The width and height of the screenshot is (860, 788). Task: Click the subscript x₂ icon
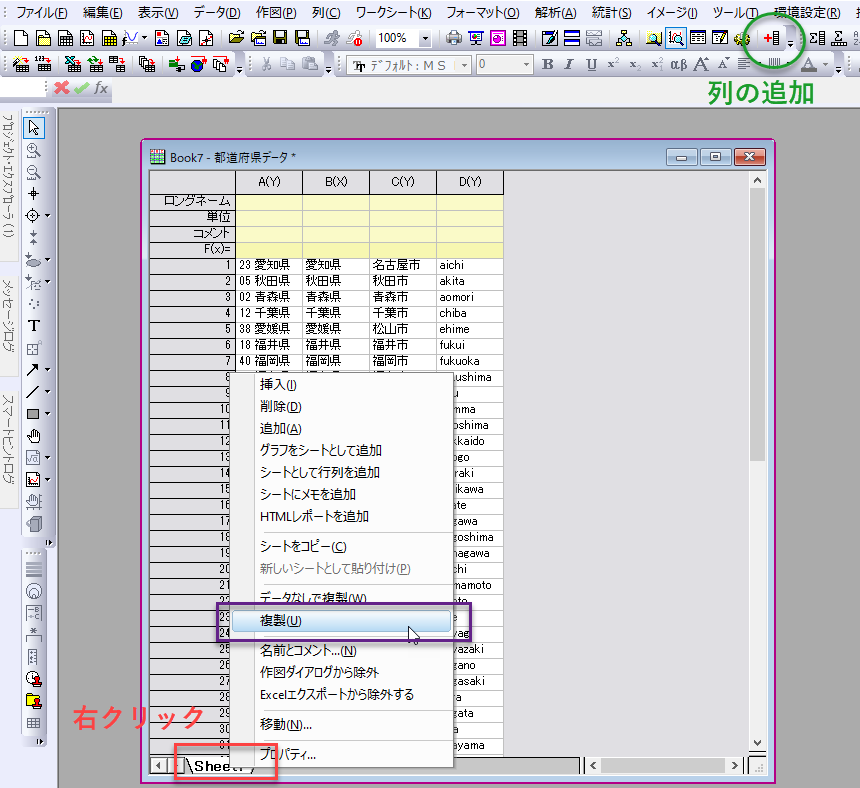click(x=635, y=65)
